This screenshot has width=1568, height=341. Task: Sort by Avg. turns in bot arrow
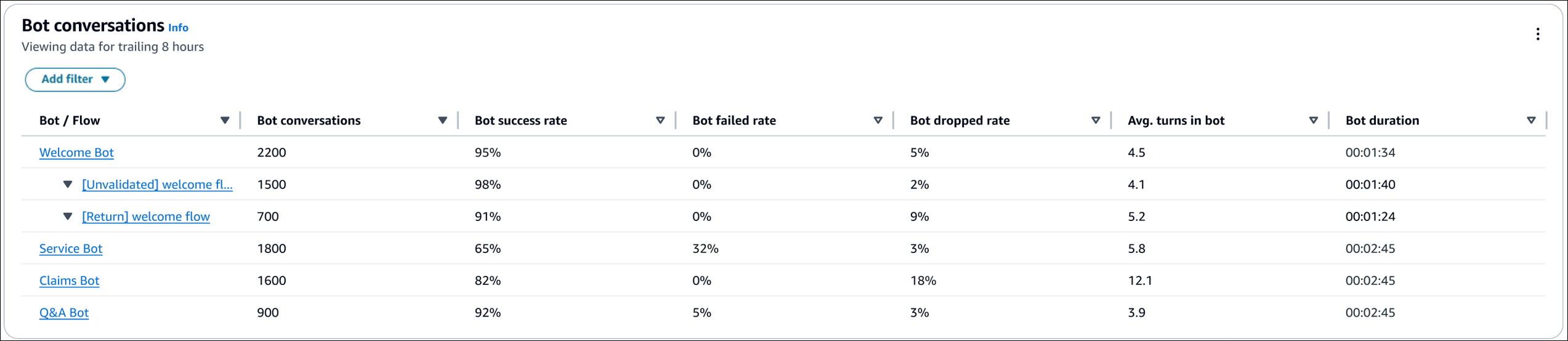pos(1313,121)
